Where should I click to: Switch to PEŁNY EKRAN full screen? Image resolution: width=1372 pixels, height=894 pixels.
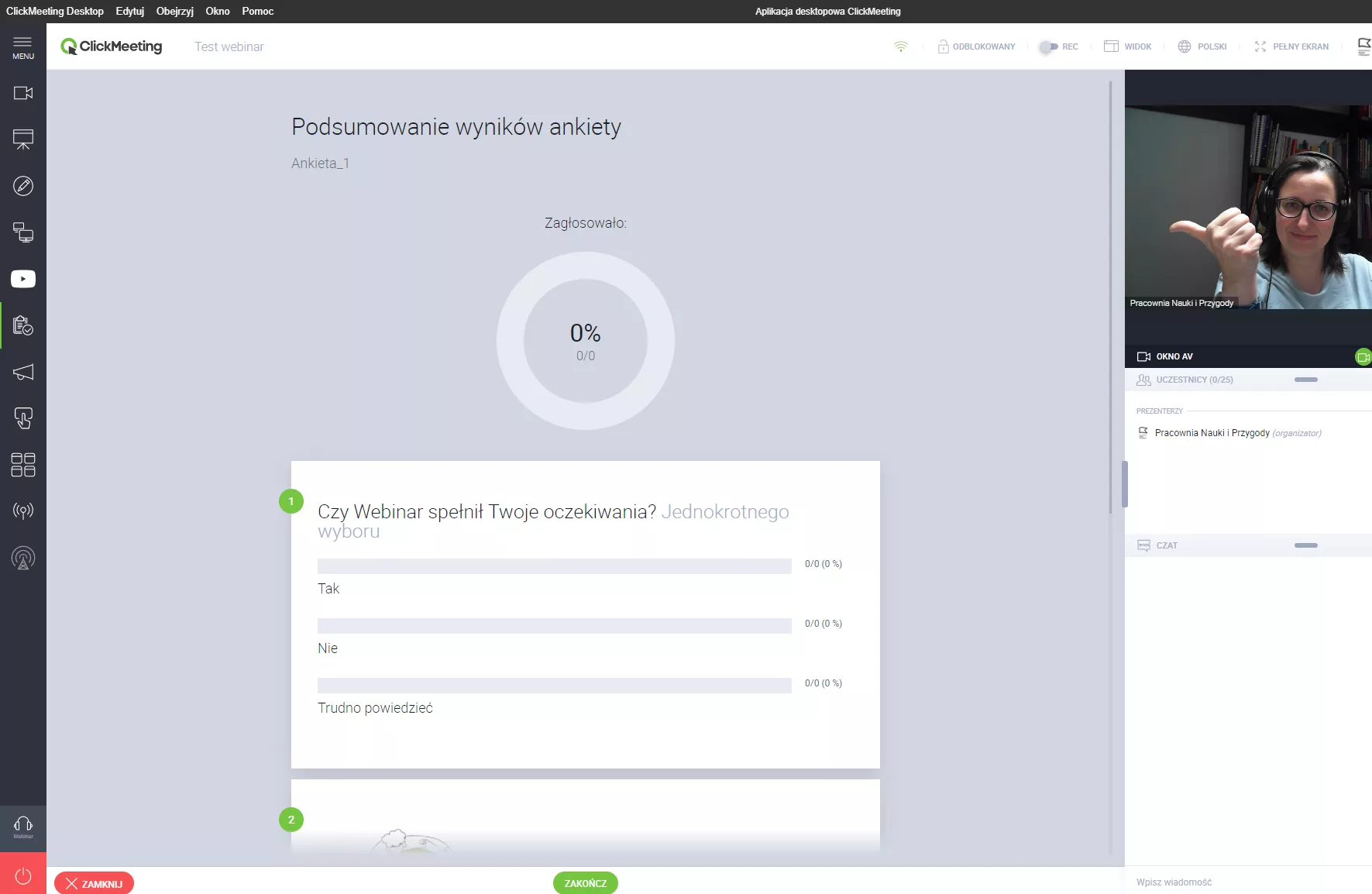tap(1291, 46)
